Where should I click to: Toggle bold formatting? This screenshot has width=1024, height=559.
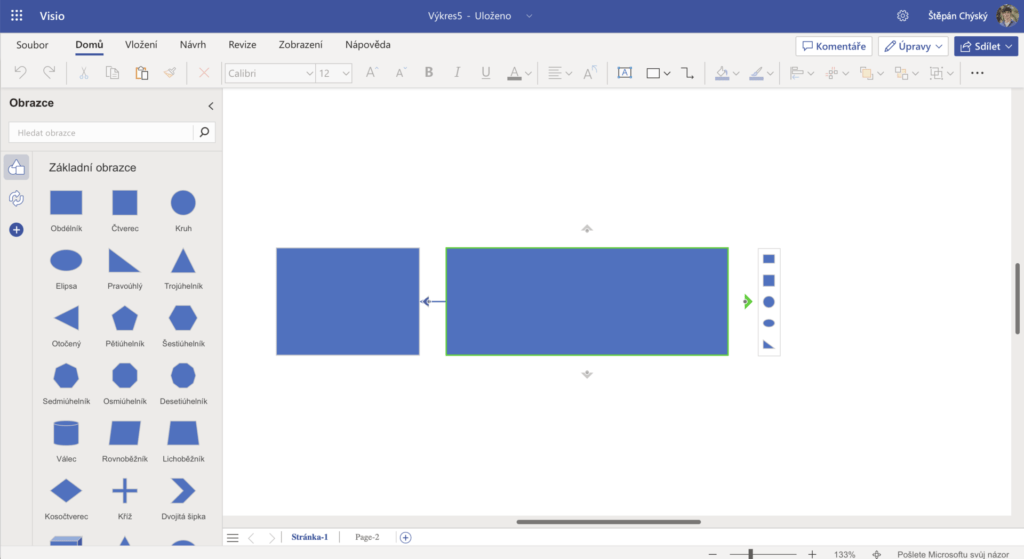(429, 73)
